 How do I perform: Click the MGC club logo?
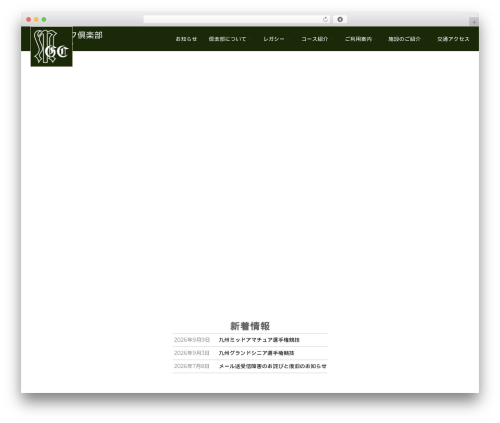pyautogui.click(x=52, y=47)
